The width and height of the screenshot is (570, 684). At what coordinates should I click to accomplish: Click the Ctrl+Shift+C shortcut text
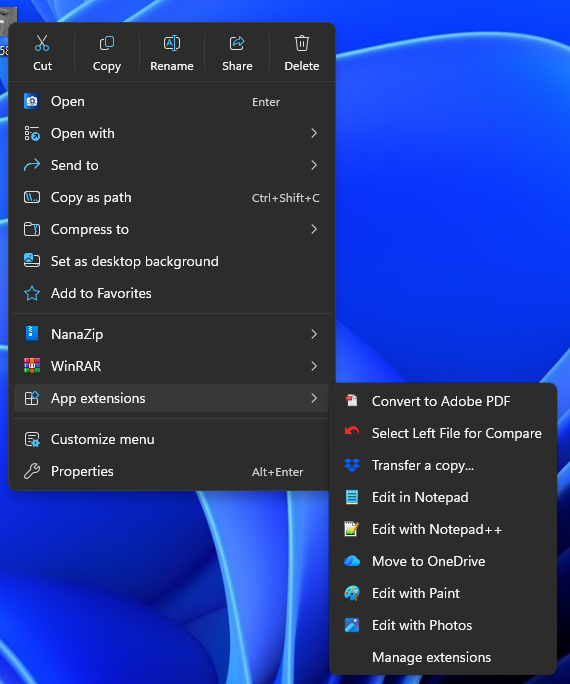pyautogui.click(x=286, y=198)
